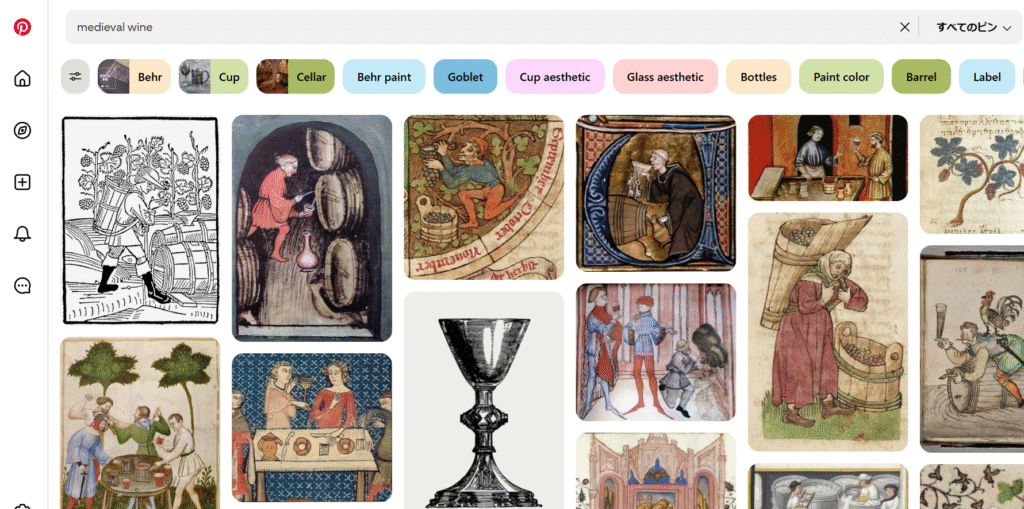Viewport: 1024px width, 509px height.
Task: Select the Cellar filter chip
Action: coord(295,76)
